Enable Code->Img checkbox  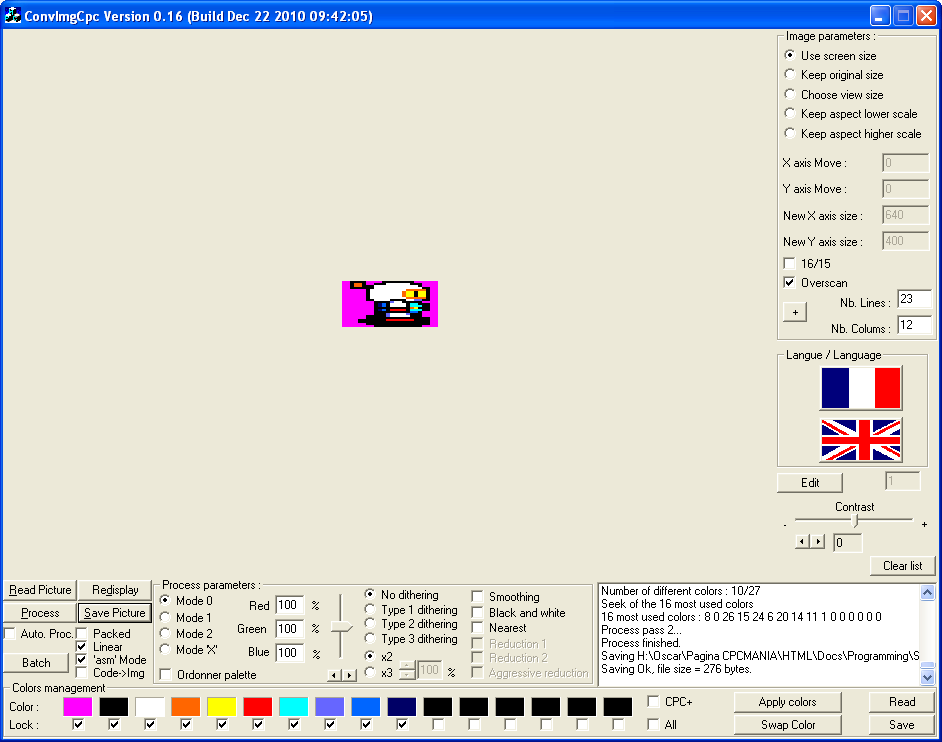[82, 673]
